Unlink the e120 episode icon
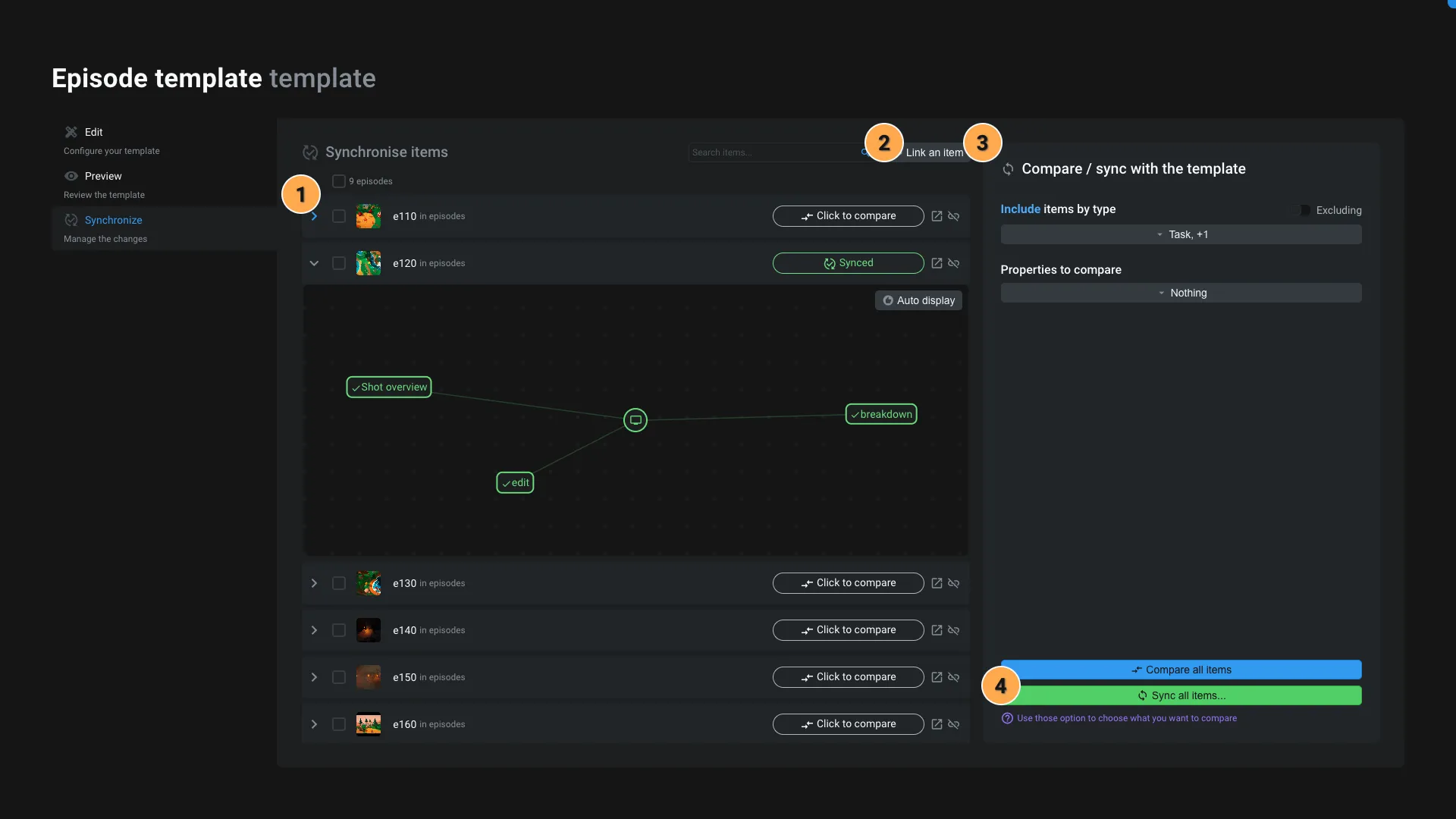This screenshot has width=1456, height=819. click(954, 263)
